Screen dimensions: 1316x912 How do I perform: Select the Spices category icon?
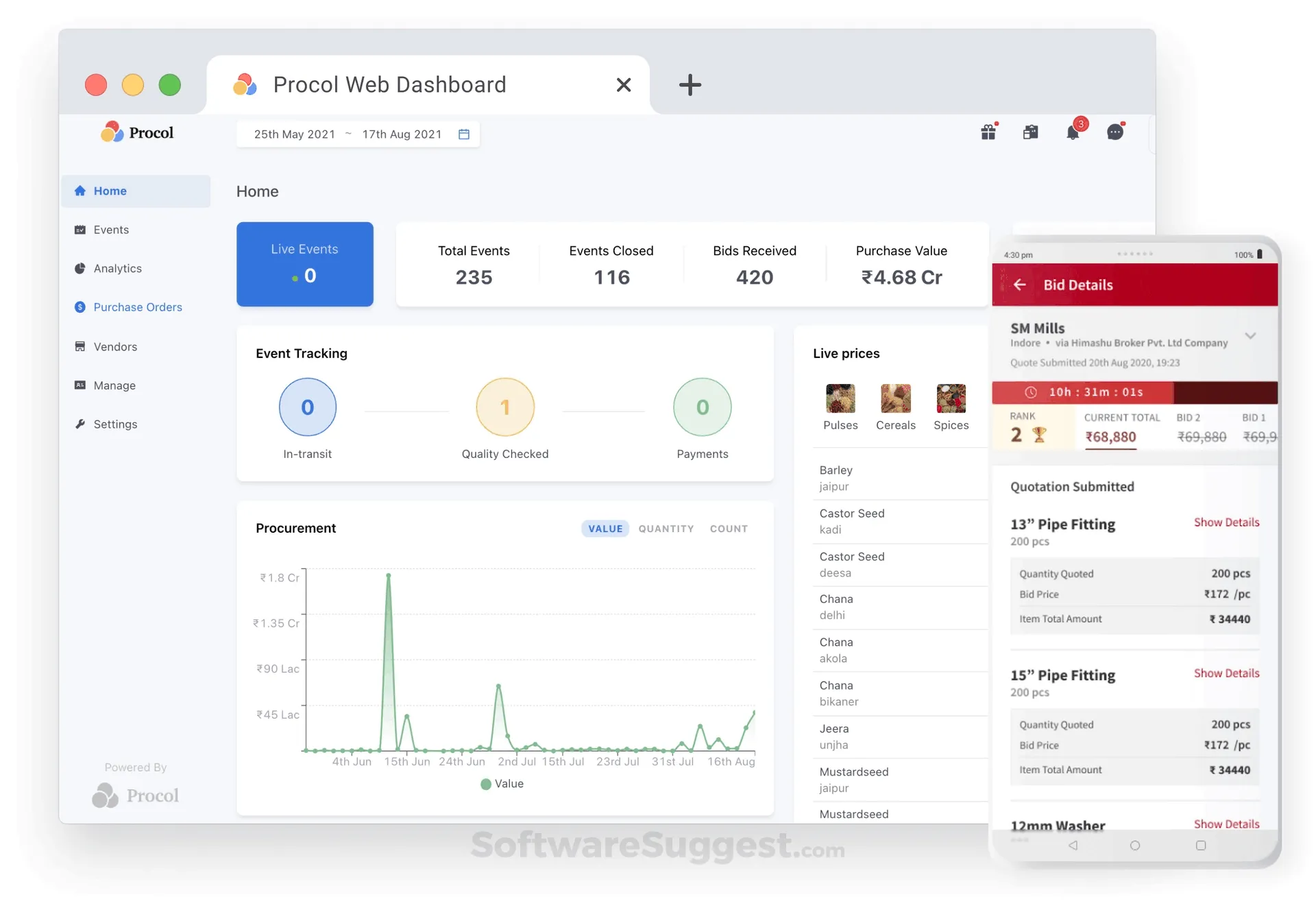tap(951, 398)
